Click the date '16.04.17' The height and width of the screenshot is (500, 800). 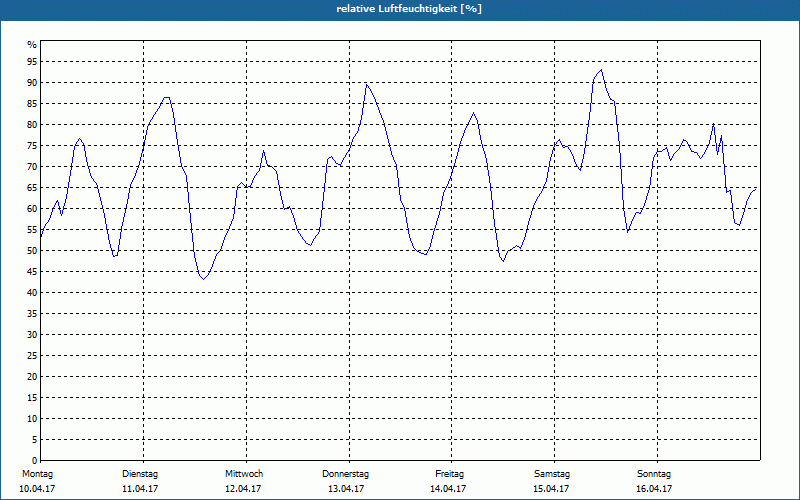[x=654, y=489]
